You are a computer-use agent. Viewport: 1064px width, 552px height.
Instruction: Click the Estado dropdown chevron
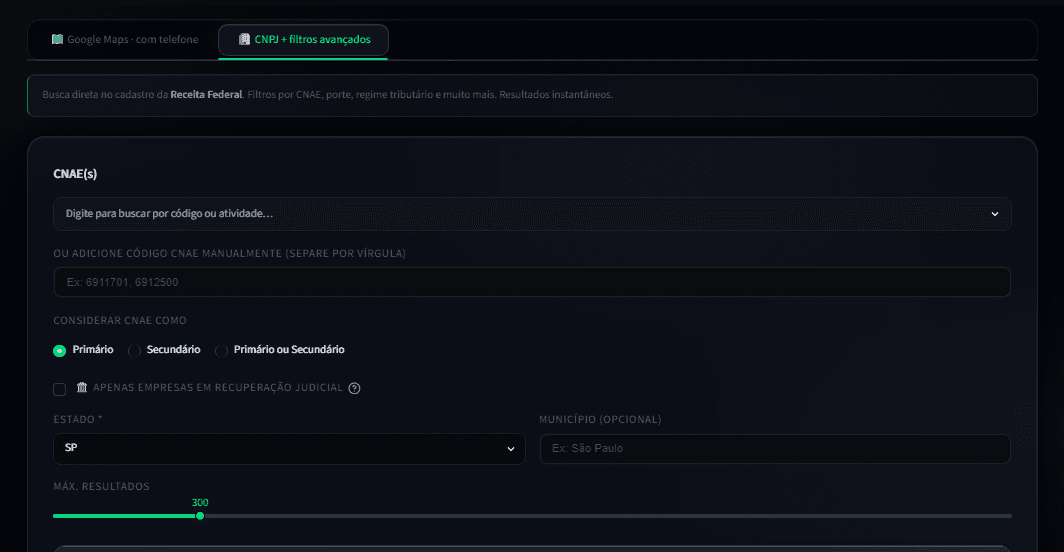(510, 449)
